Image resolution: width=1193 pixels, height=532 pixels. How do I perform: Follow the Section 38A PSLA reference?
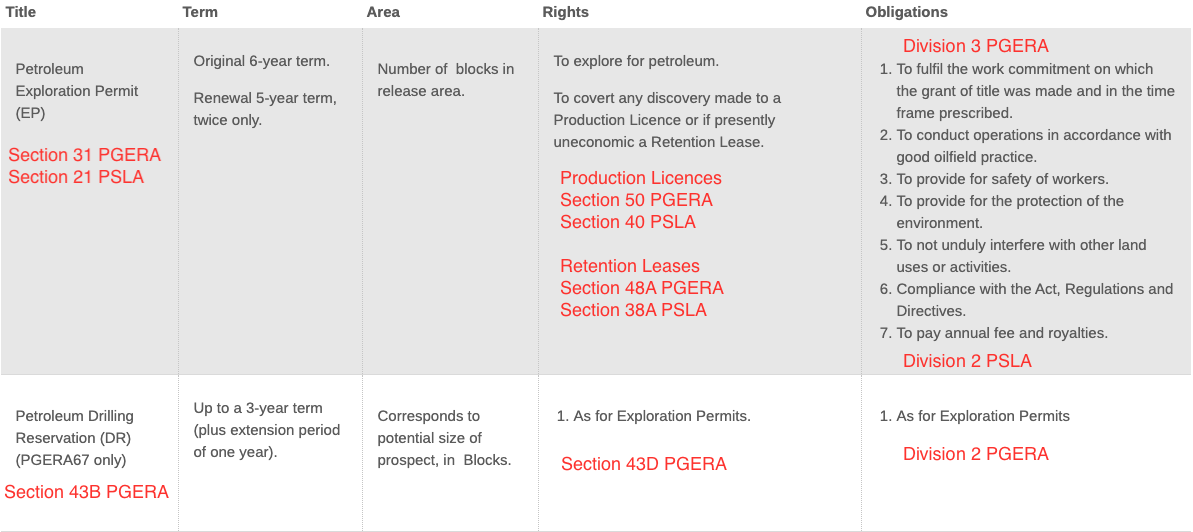[x=633, y=310]
